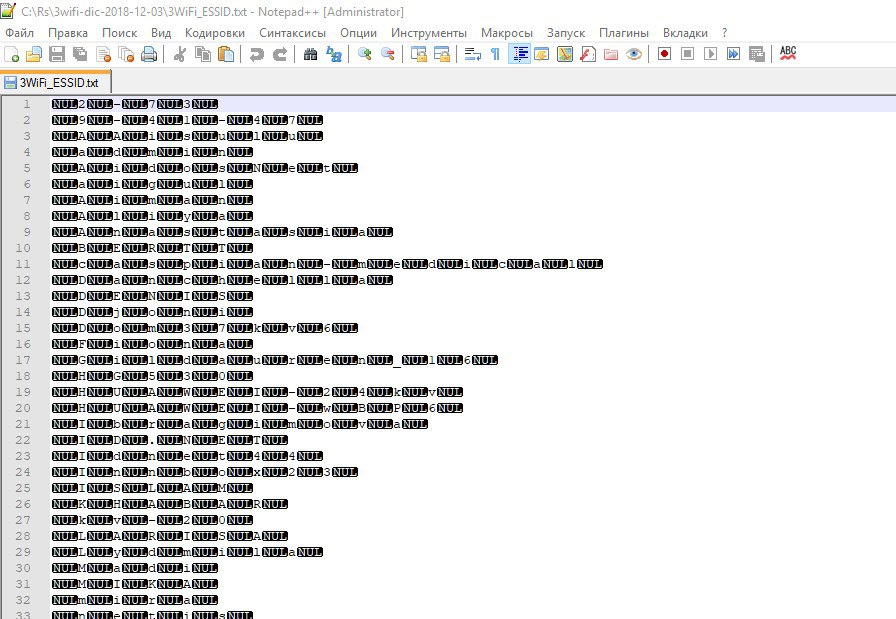Zoom out of the text
This screenshot has height=619, width=896.
pos(388,54)
